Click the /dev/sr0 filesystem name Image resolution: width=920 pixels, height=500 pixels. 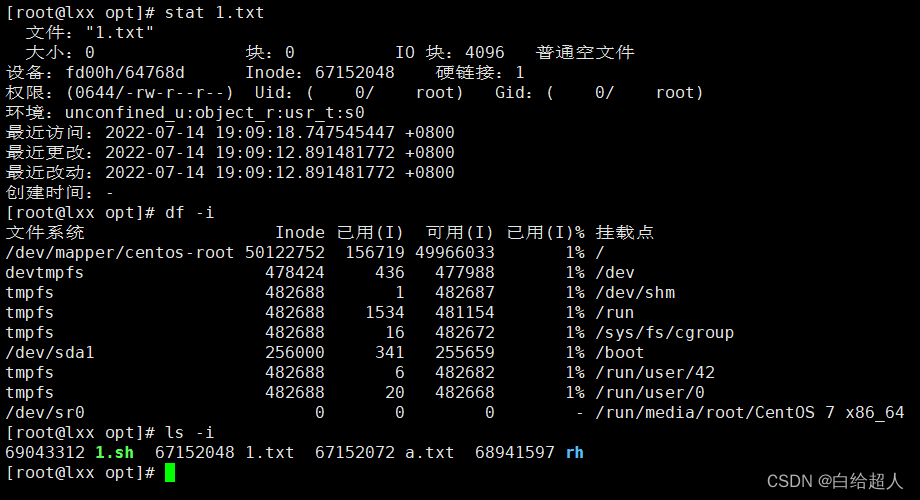point(45,412)
